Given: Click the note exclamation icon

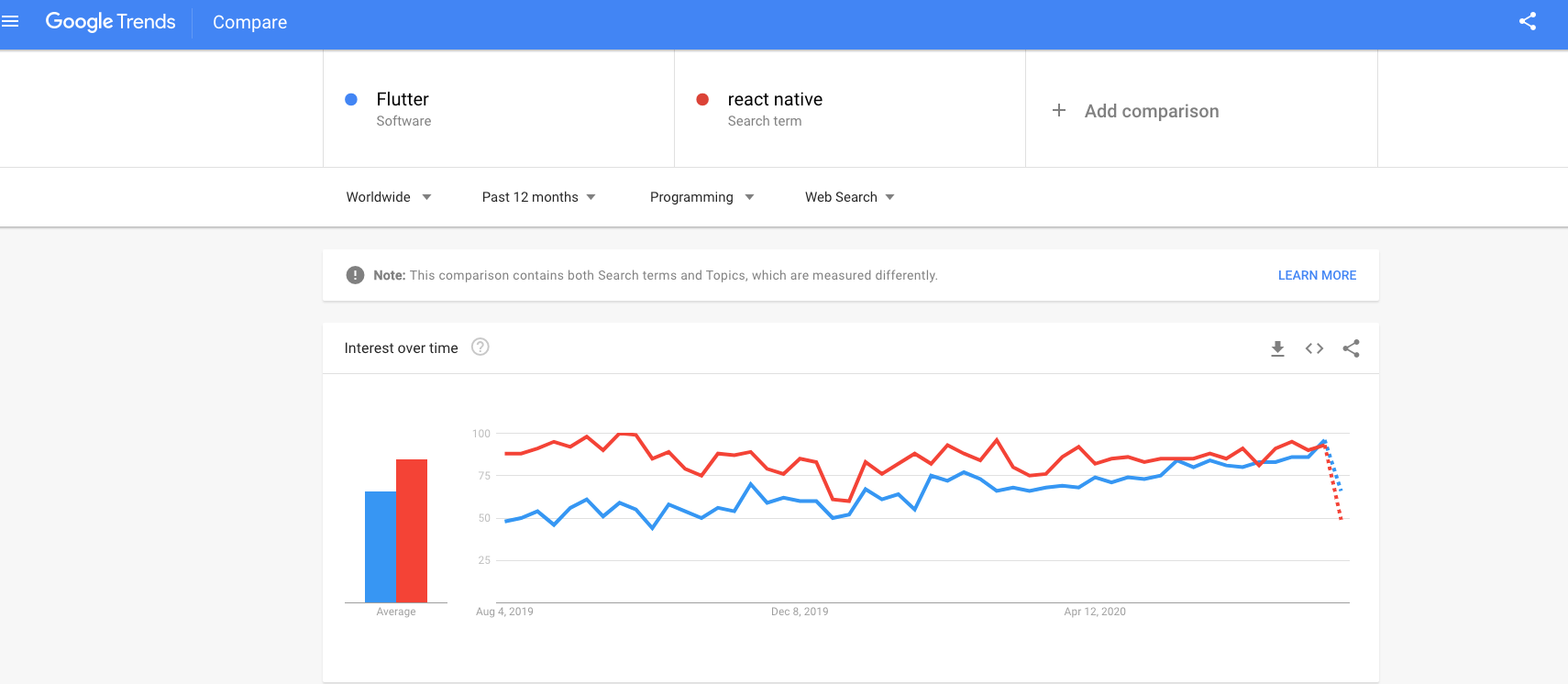Looking at the screenshot, I should click(x=355, y=275).
